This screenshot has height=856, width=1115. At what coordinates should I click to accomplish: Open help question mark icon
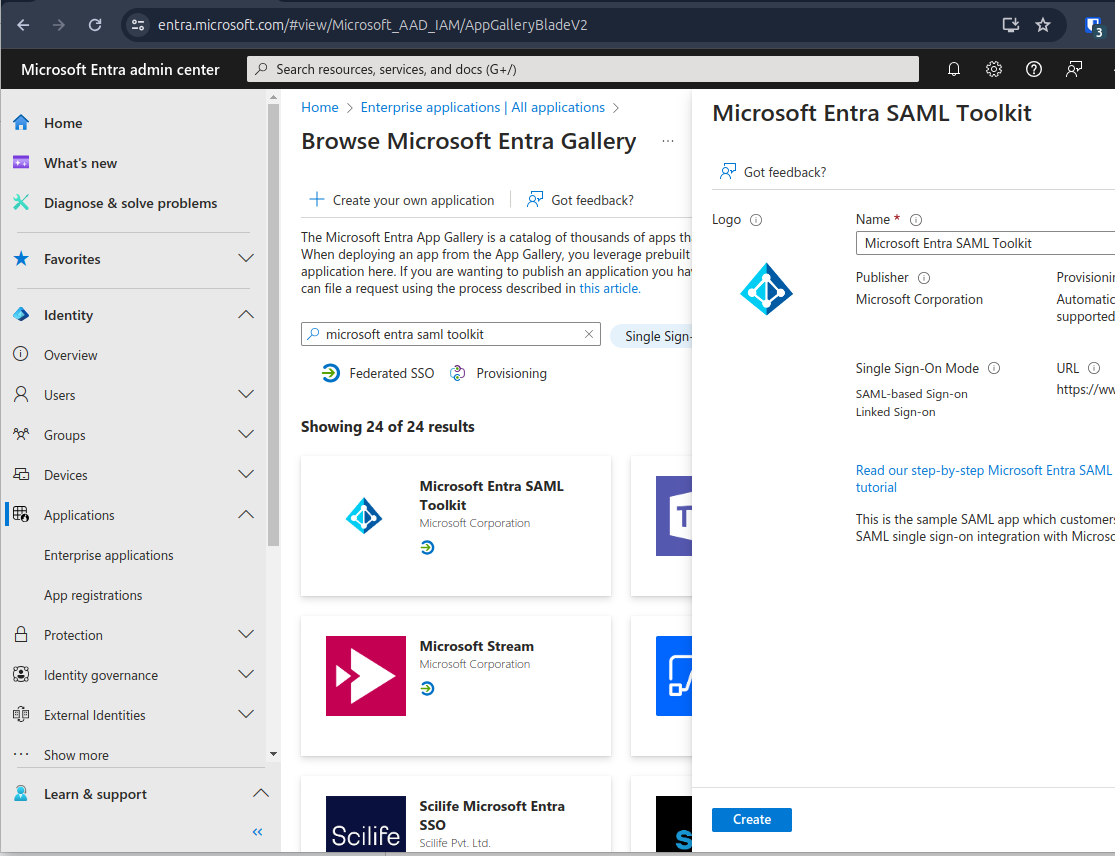click(1033, 69)
